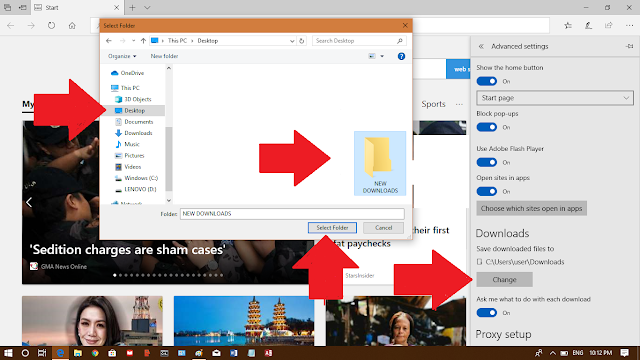640x360 pixels.
Task: Click the Back arrow in the Select Folder dialog
Action: coord(109,40)
